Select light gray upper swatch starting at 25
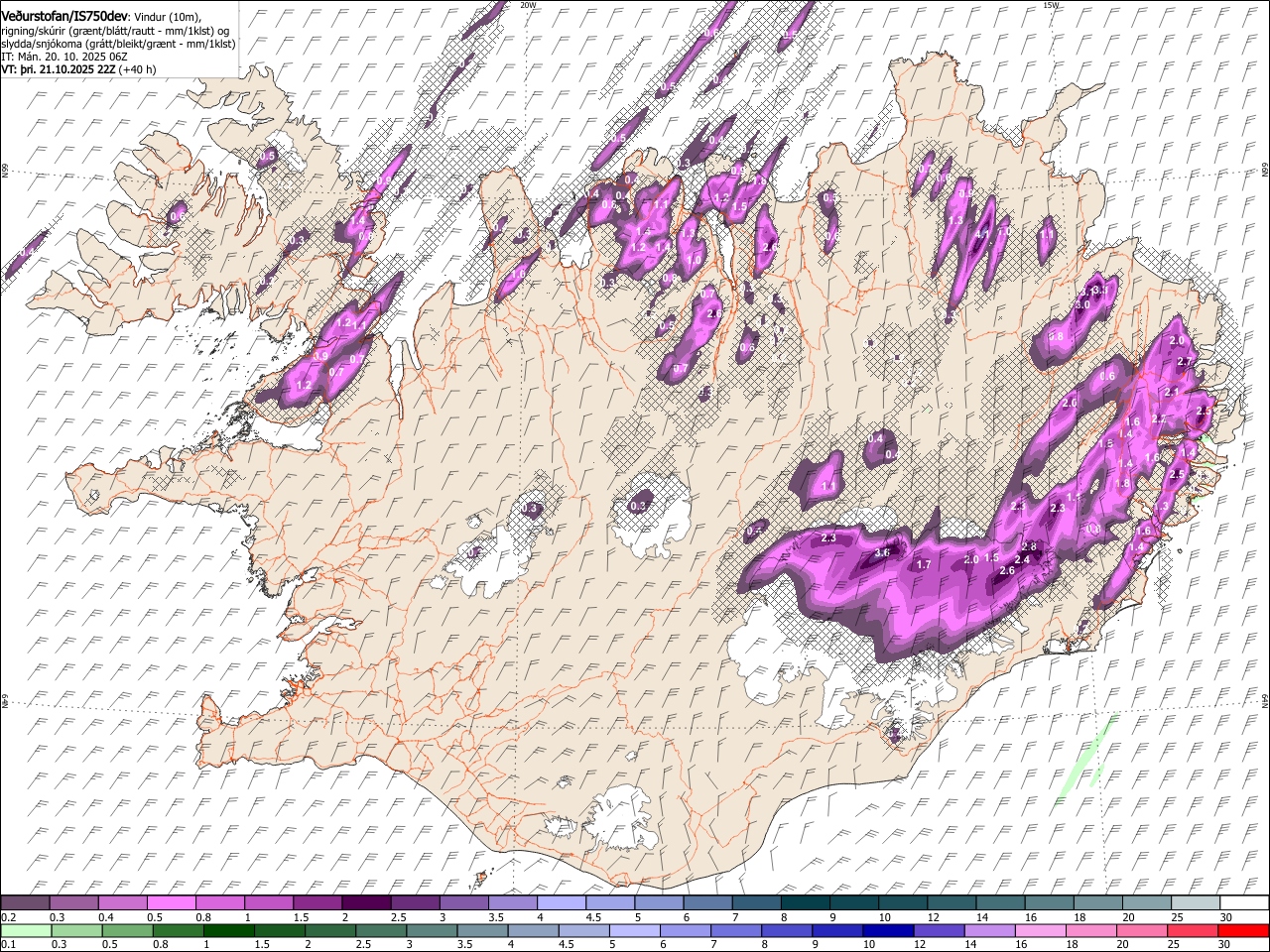 1196,902
